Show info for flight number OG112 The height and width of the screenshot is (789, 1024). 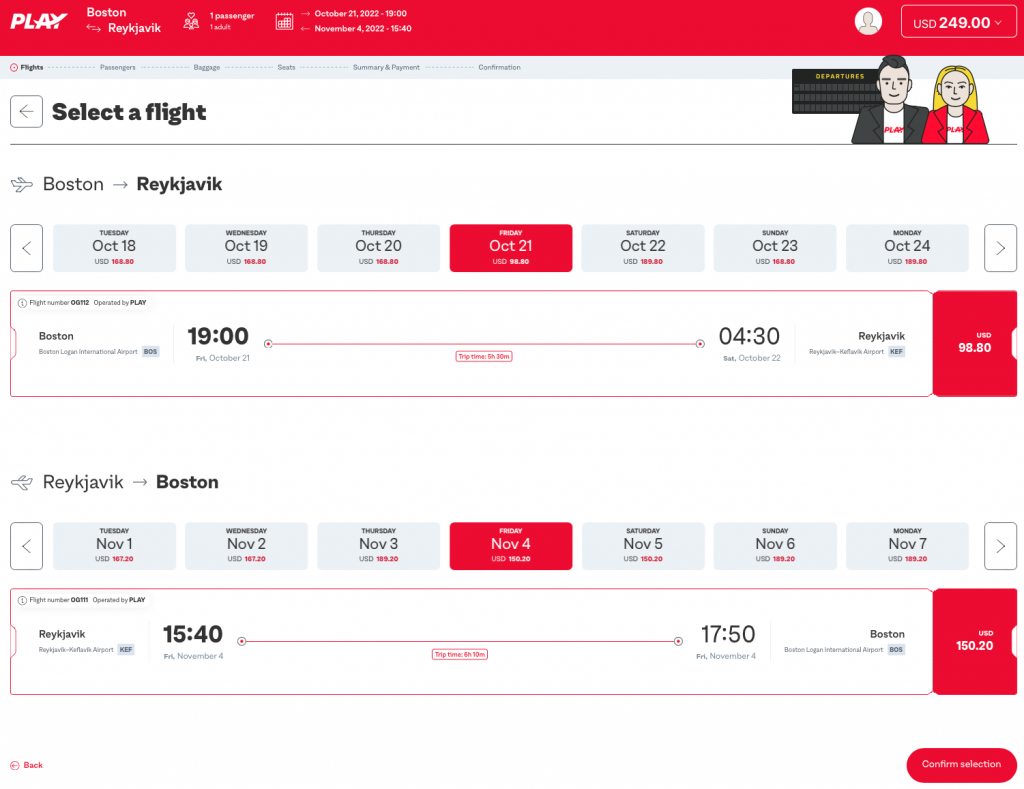click(23, 302)
